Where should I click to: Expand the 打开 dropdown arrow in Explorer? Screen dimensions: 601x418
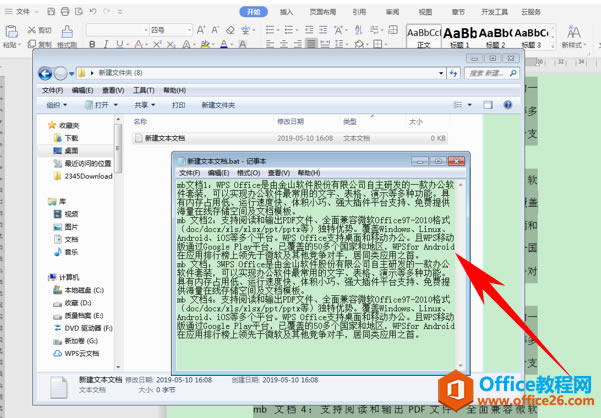click(x=115, y=105)
